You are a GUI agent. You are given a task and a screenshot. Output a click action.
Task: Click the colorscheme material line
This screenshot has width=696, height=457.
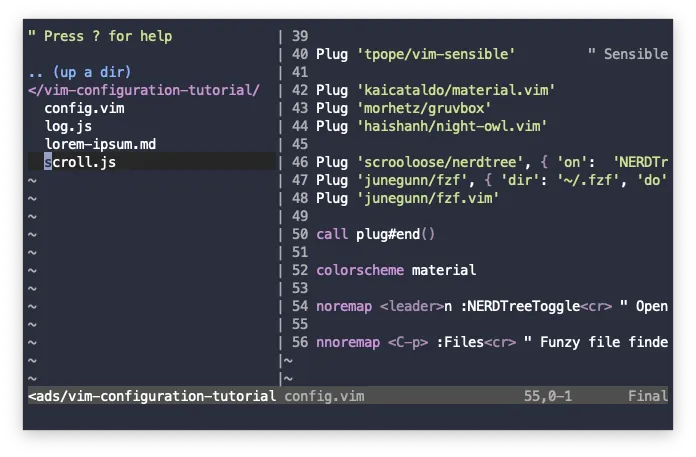tap(396, 270)
